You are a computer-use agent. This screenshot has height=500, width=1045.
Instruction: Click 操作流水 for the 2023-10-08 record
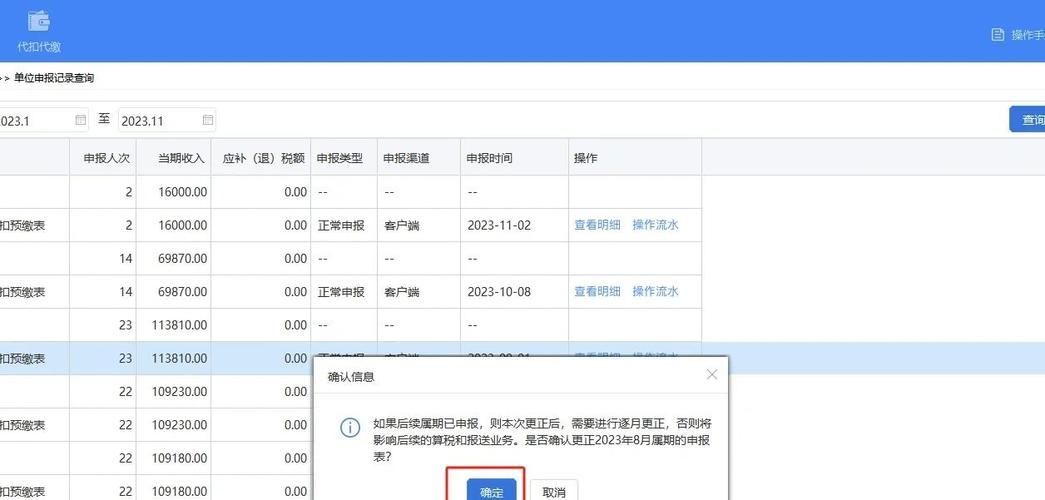[x=655, y=291]
